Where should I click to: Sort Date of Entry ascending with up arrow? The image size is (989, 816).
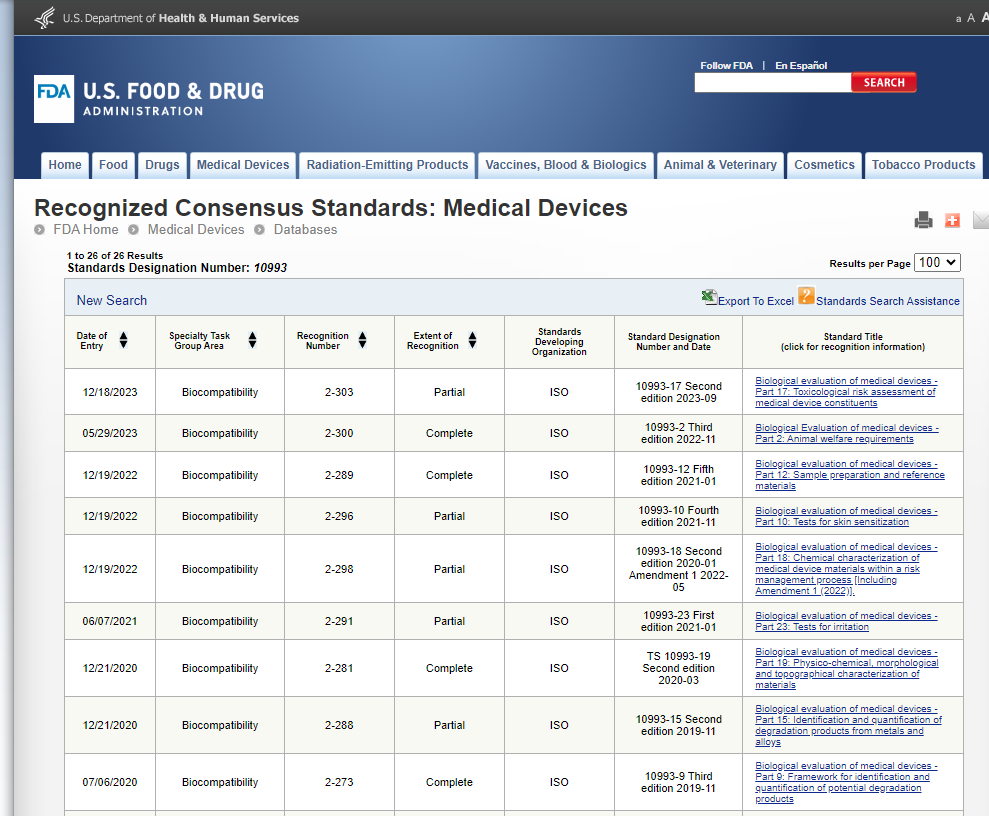tap(124, 335)
